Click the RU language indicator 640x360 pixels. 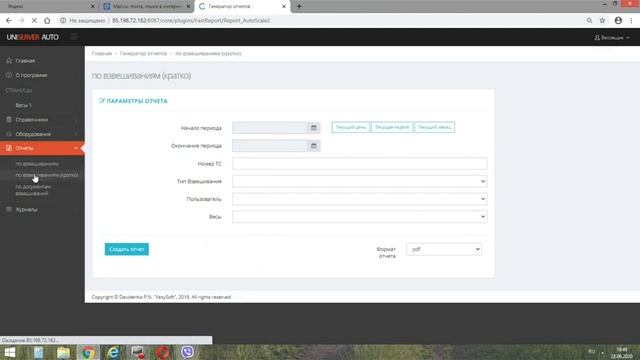[x=591, y=351]
